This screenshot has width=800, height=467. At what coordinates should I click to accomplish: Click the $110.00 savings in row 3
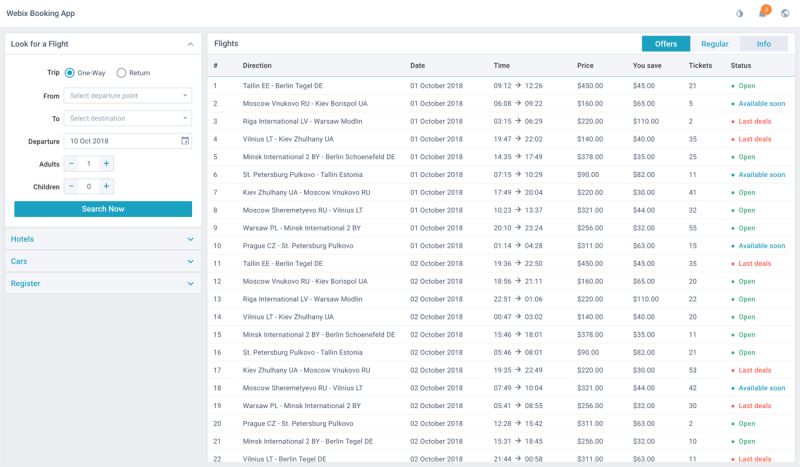click(646, 121)
